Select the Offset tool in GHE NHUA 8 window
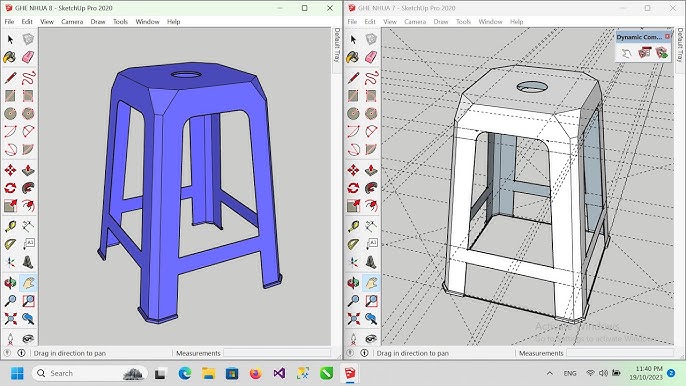Image resolution: width=686 pixels, height=386 pixels. click(x=28, y=205)
